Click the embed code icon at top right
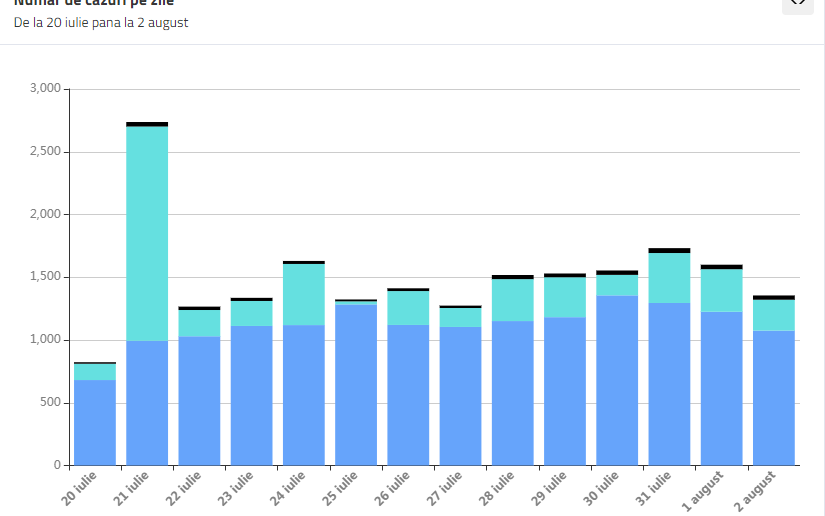Image resolution: width=825 pixels, height=516 pixels. (797, 3)
